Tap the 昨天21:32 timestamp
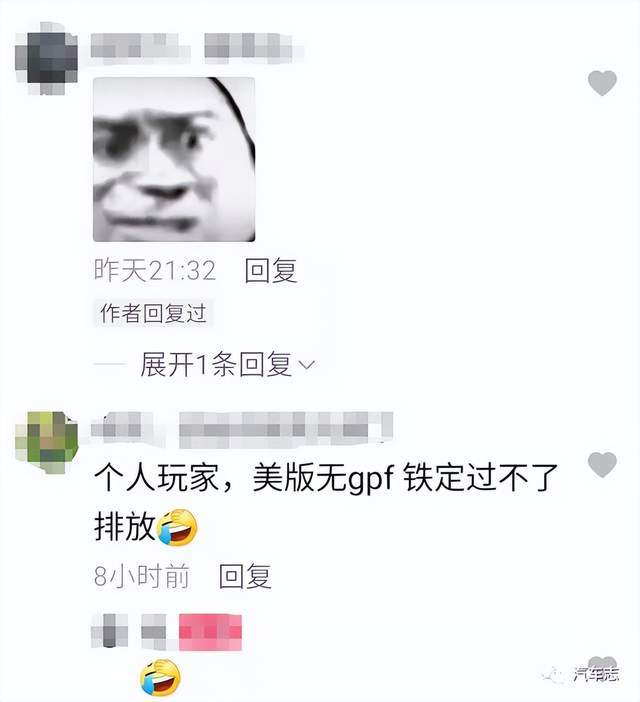This screenshot has width=640, height=702. (x=155, y=270)
